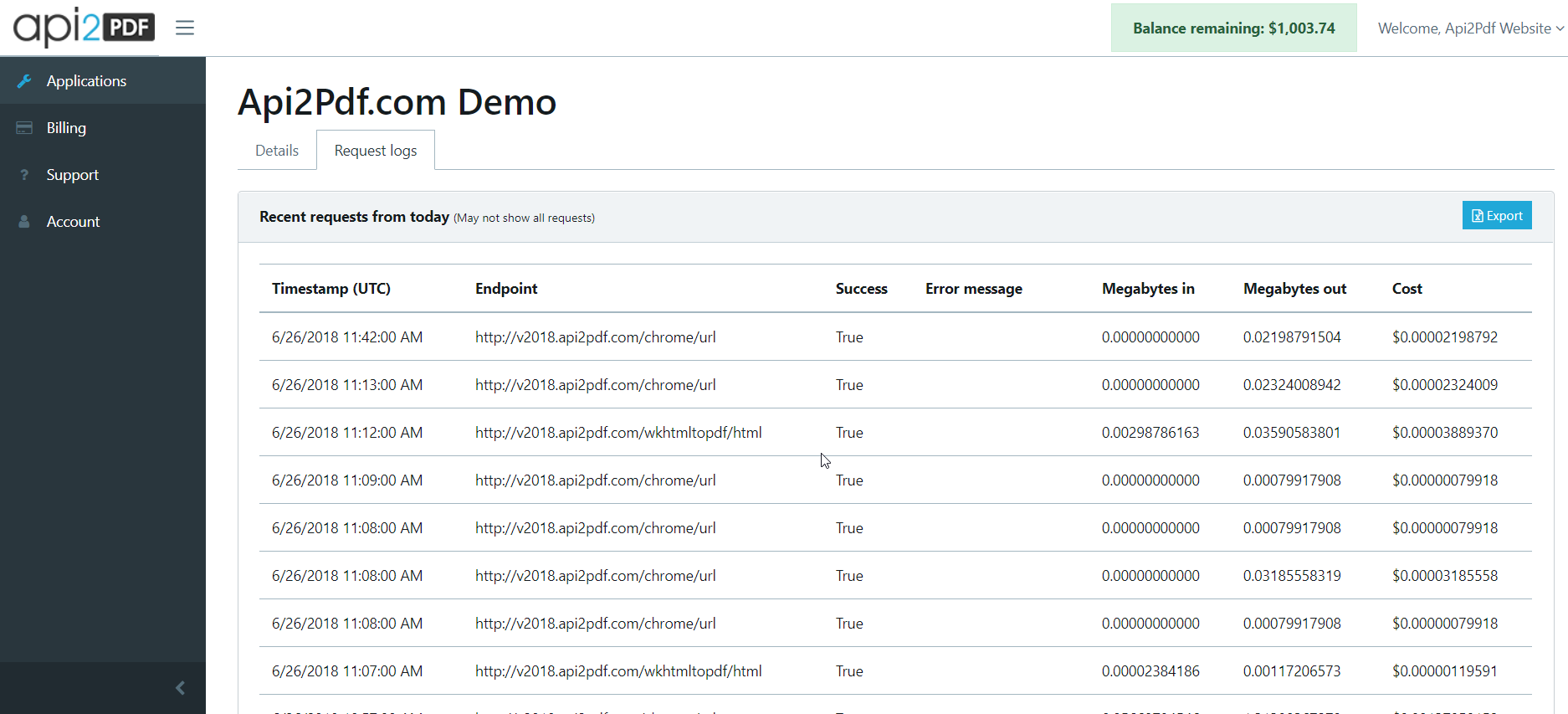Click timestamp 6/26/2018 11:42:00 AM
Image resolution: width=1568 pixels, height=714 pixels.
click(x=347, y=337)
